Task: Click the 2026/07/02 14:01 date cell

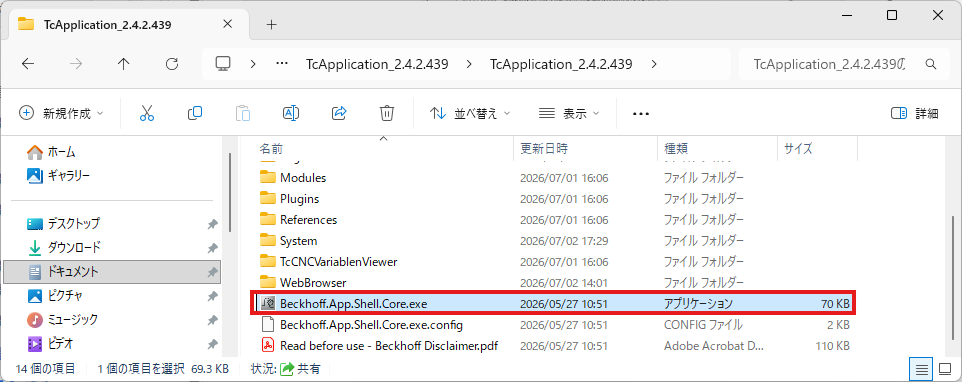Action: (x=564, y=283)
